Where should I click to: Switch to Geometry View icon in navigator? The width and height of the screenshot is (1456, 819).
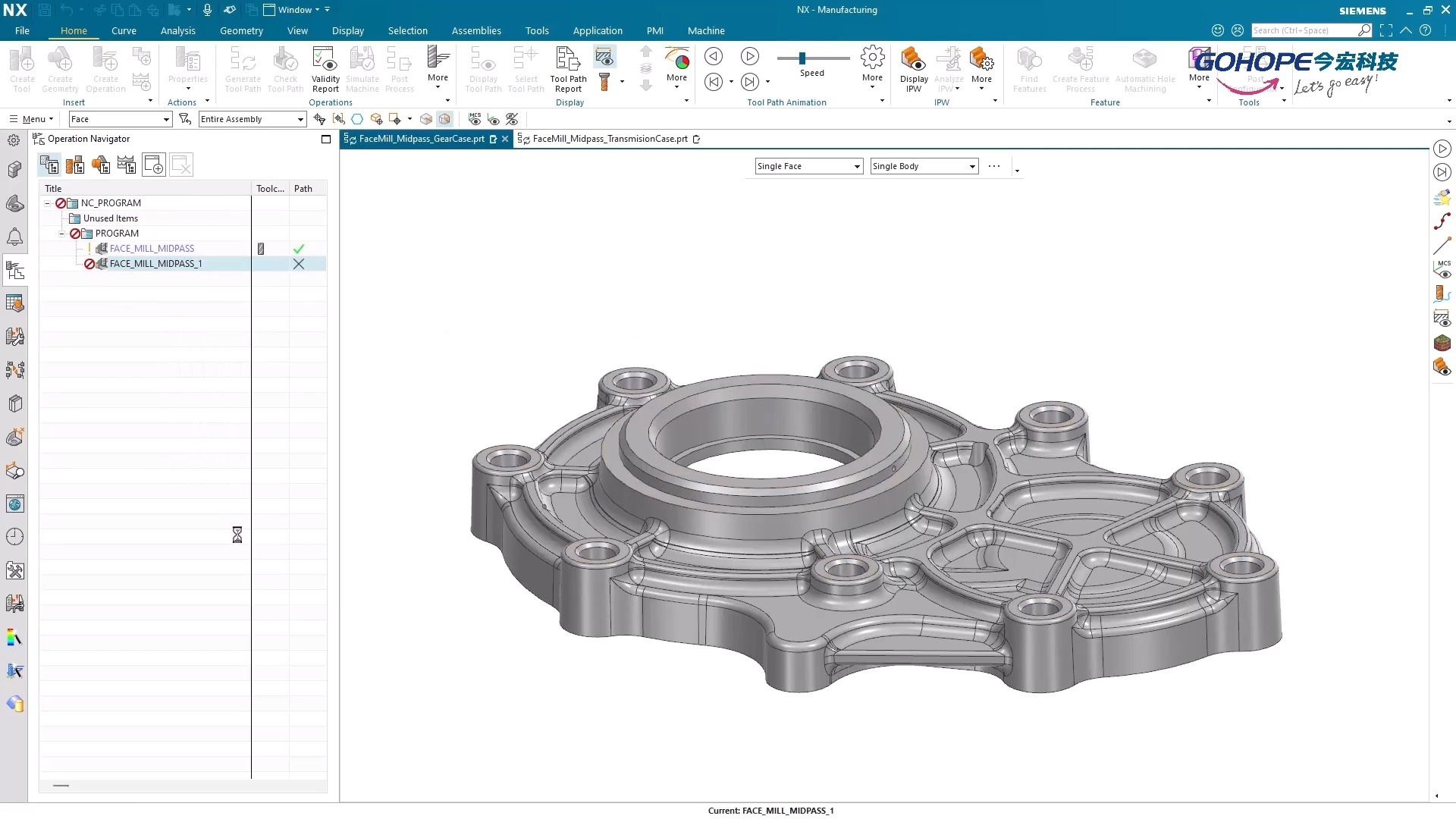click(x=101, y=165)
